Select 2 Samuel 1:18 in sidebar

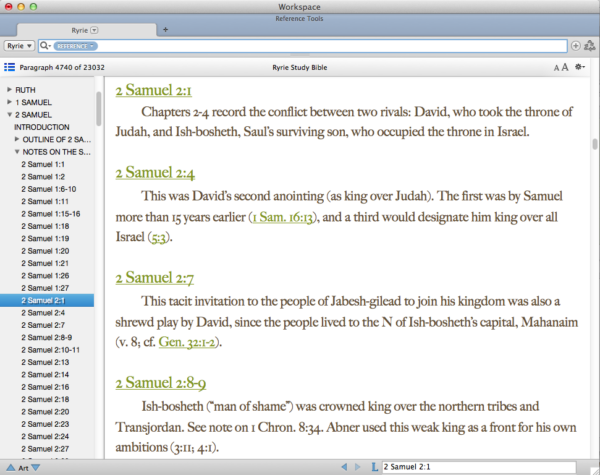(45, 226)
